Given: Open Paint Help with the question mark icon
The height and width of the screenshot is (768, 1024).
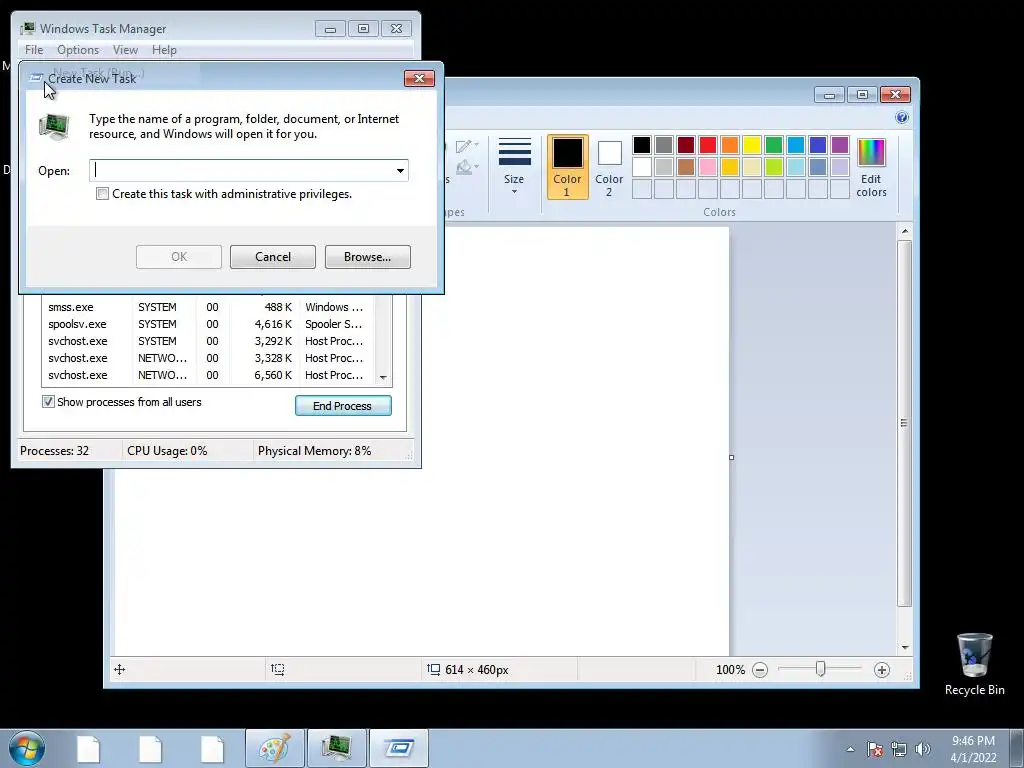Looking at the screenshot, I should [x=901, y=118].
